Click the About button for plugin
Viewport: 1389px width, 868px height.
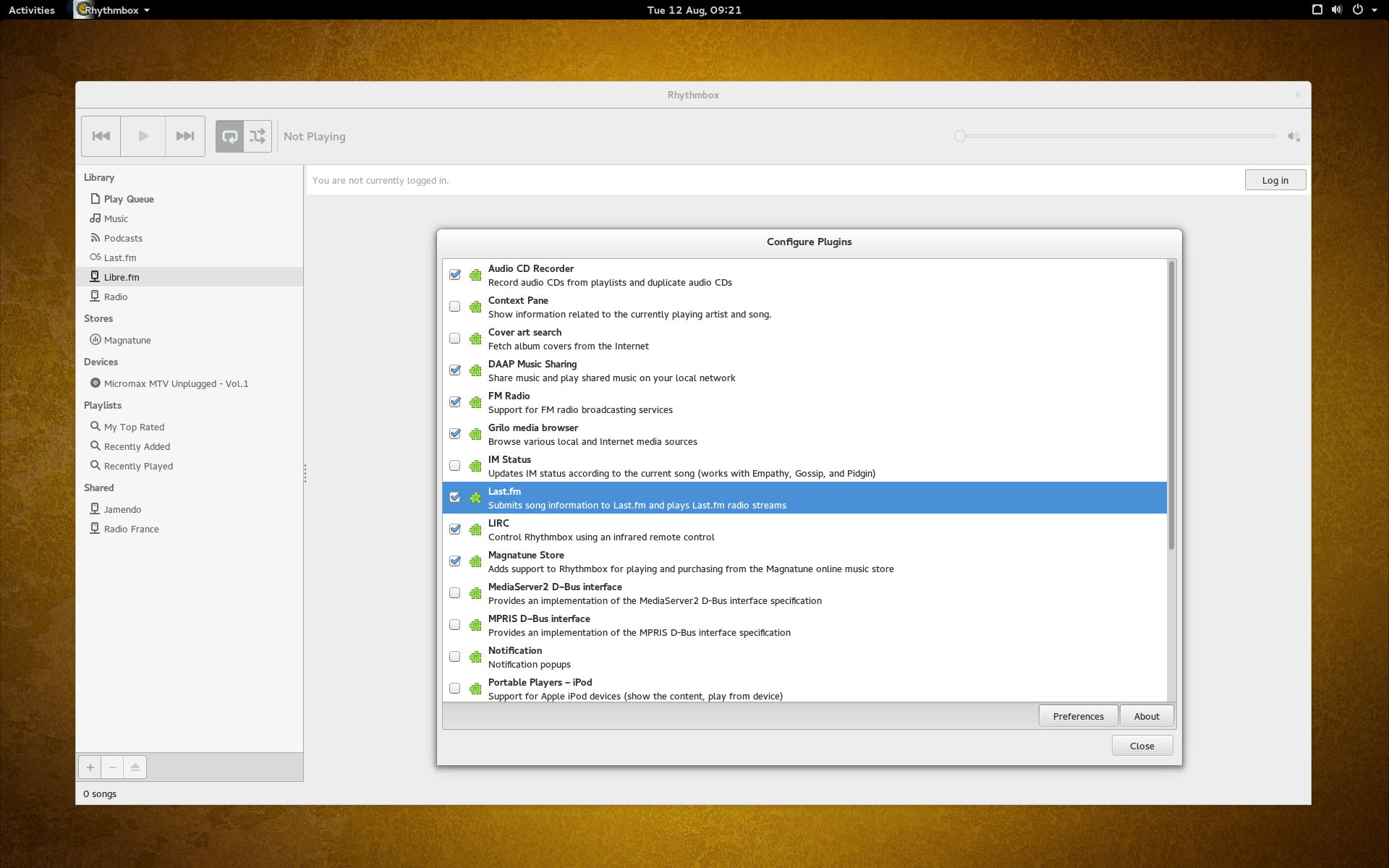[1147, 716]
